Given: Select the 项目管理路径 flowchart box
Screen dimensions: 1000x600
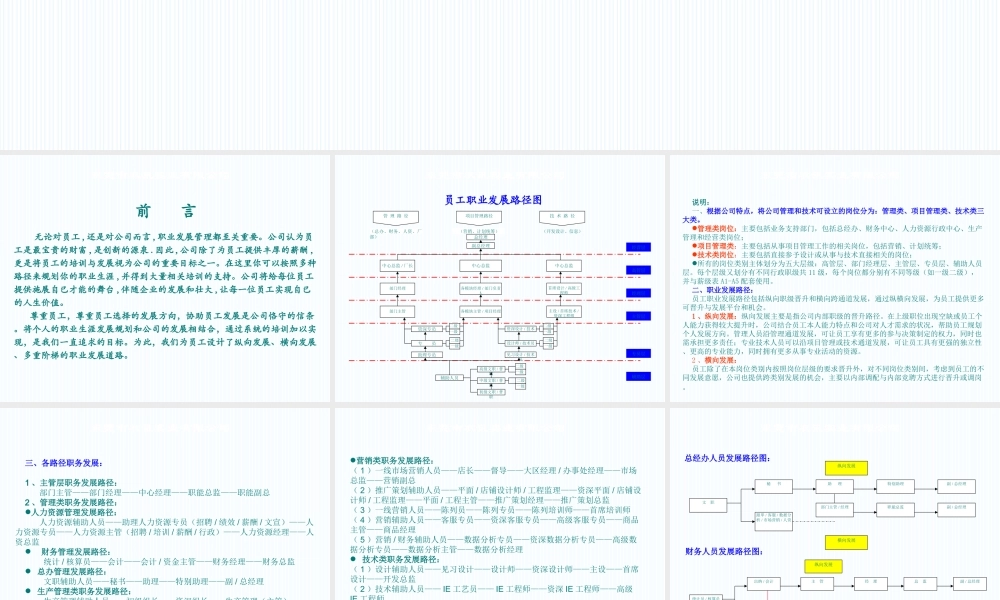Looking at the screenshot, I should coord(479,216).
